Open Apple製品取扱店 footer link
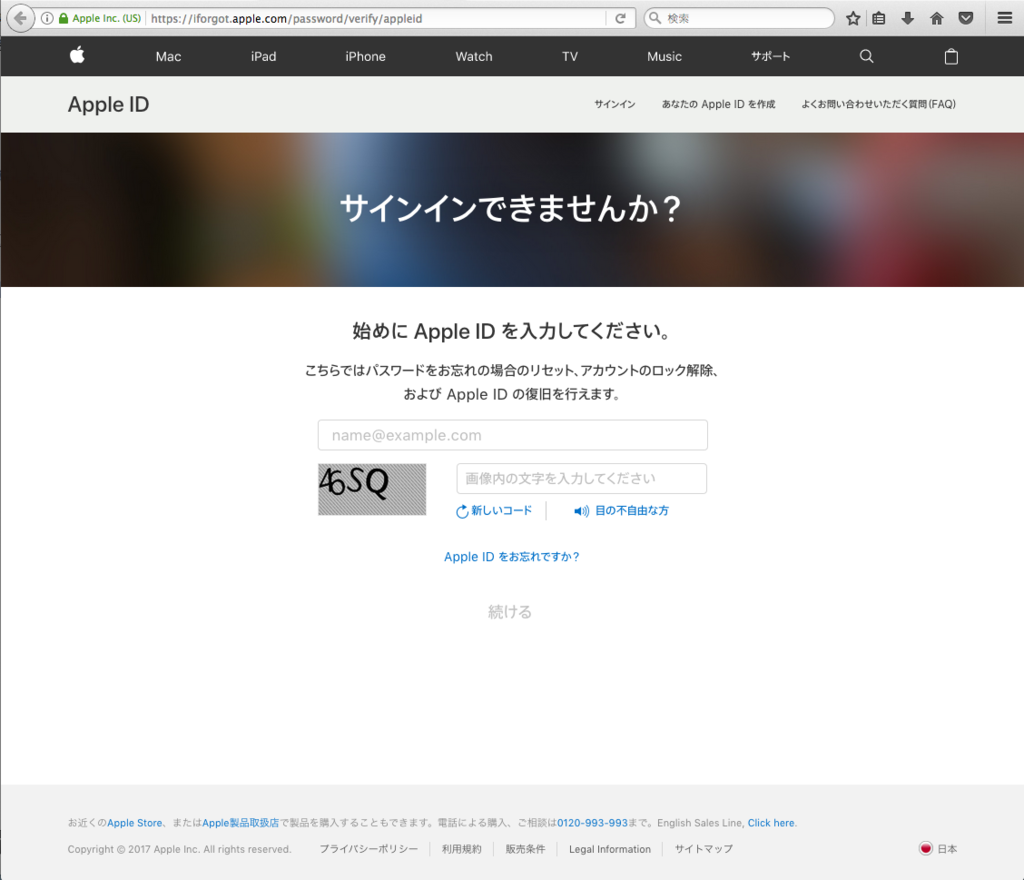The image size is (1024, 880). pyautogui.click(x=240, y=823)
